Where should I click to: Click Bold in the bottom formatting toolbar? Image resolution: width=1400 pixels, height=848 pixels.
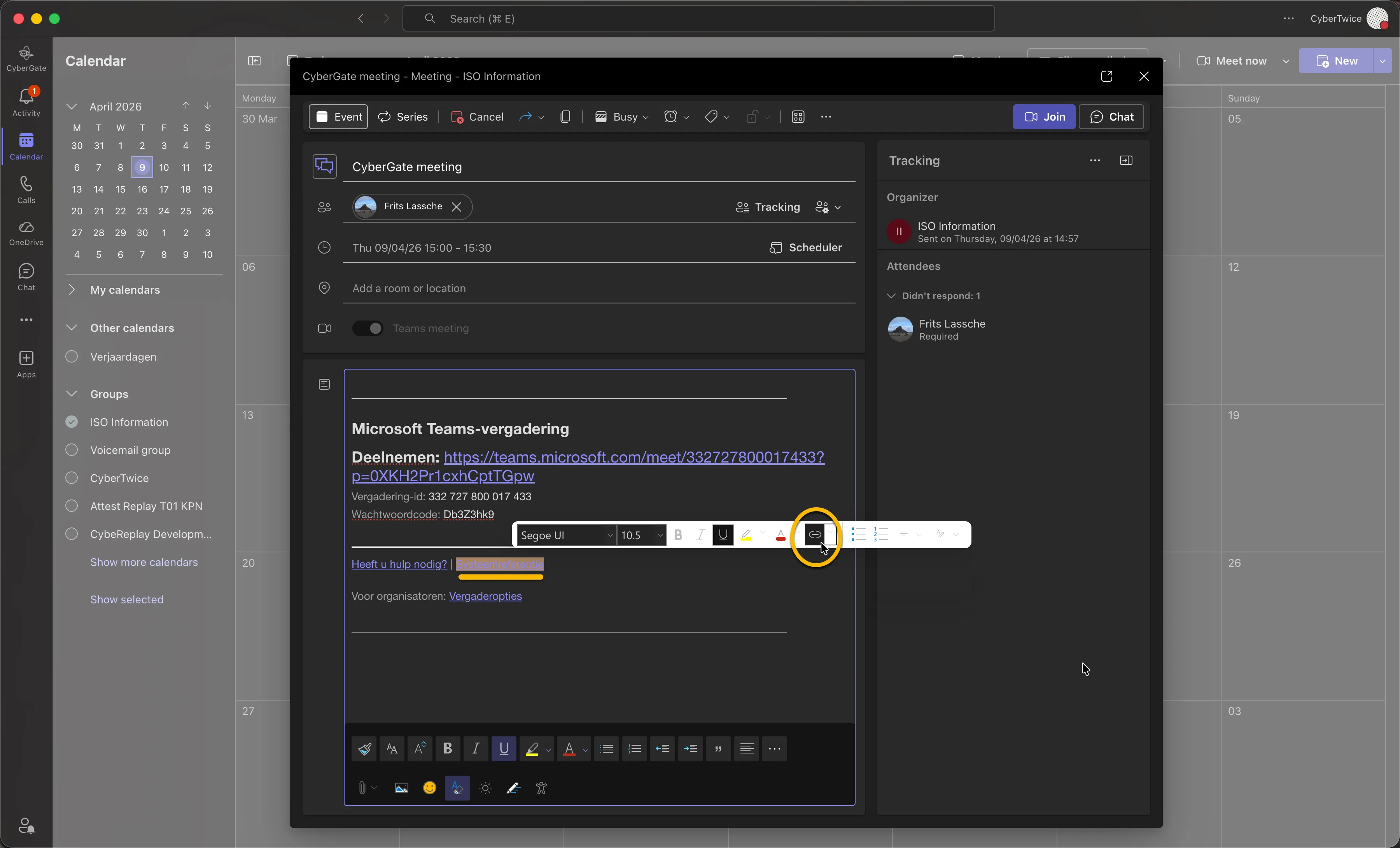click(448, 748)
